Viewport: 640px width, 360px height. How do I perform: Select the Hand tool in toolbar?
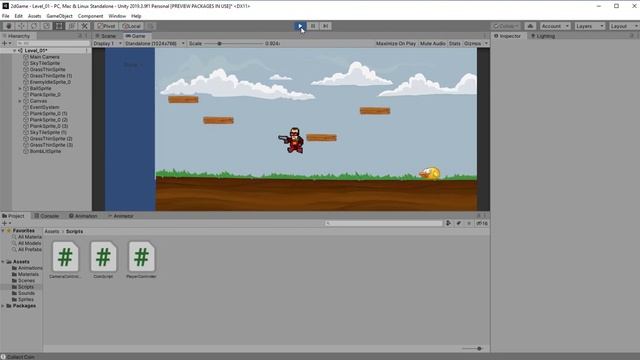click(x=8, y=26)
